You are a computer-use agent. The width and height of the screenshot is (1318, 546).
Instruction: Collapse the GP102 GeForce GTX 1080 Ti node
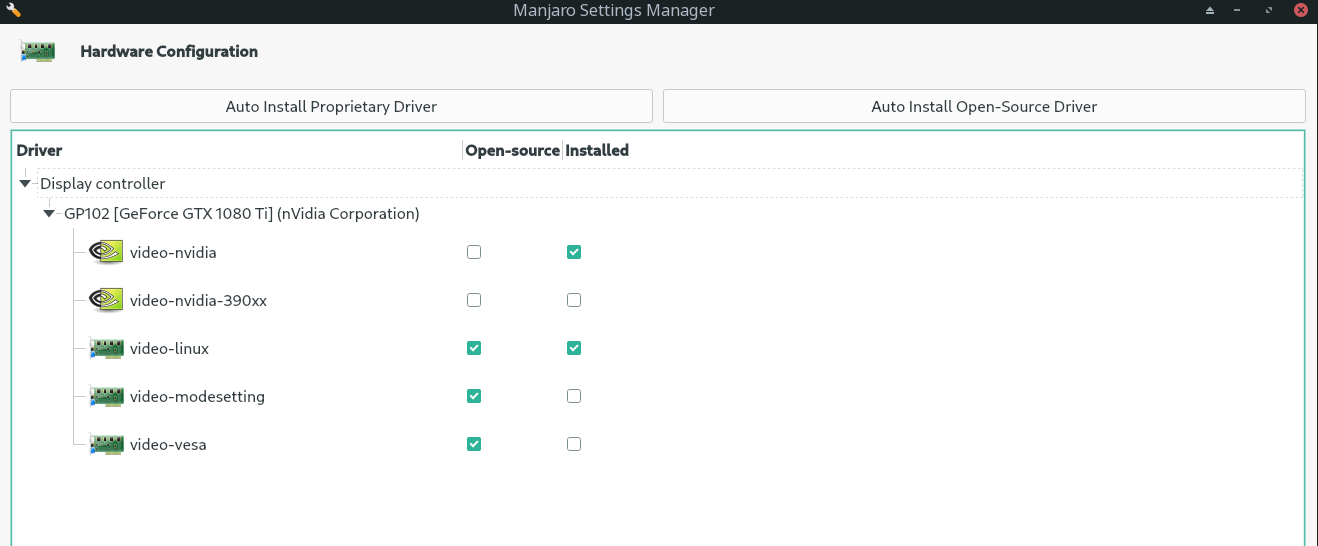[49, 214]
